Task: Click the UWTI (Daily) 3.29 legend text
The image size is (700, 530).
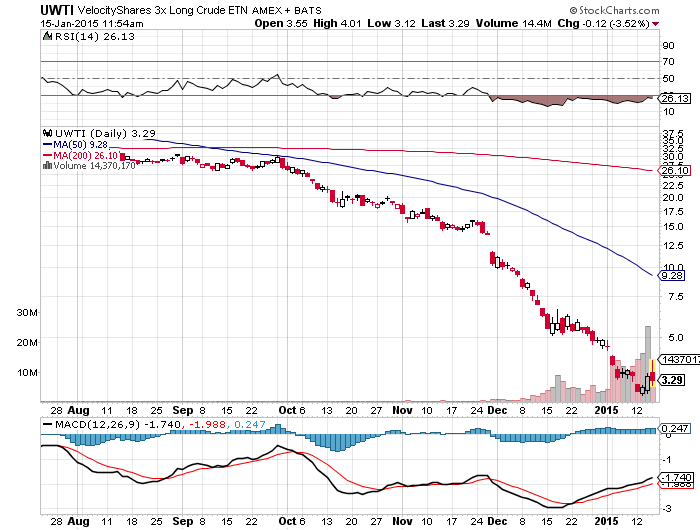Action: click(105, 133)
